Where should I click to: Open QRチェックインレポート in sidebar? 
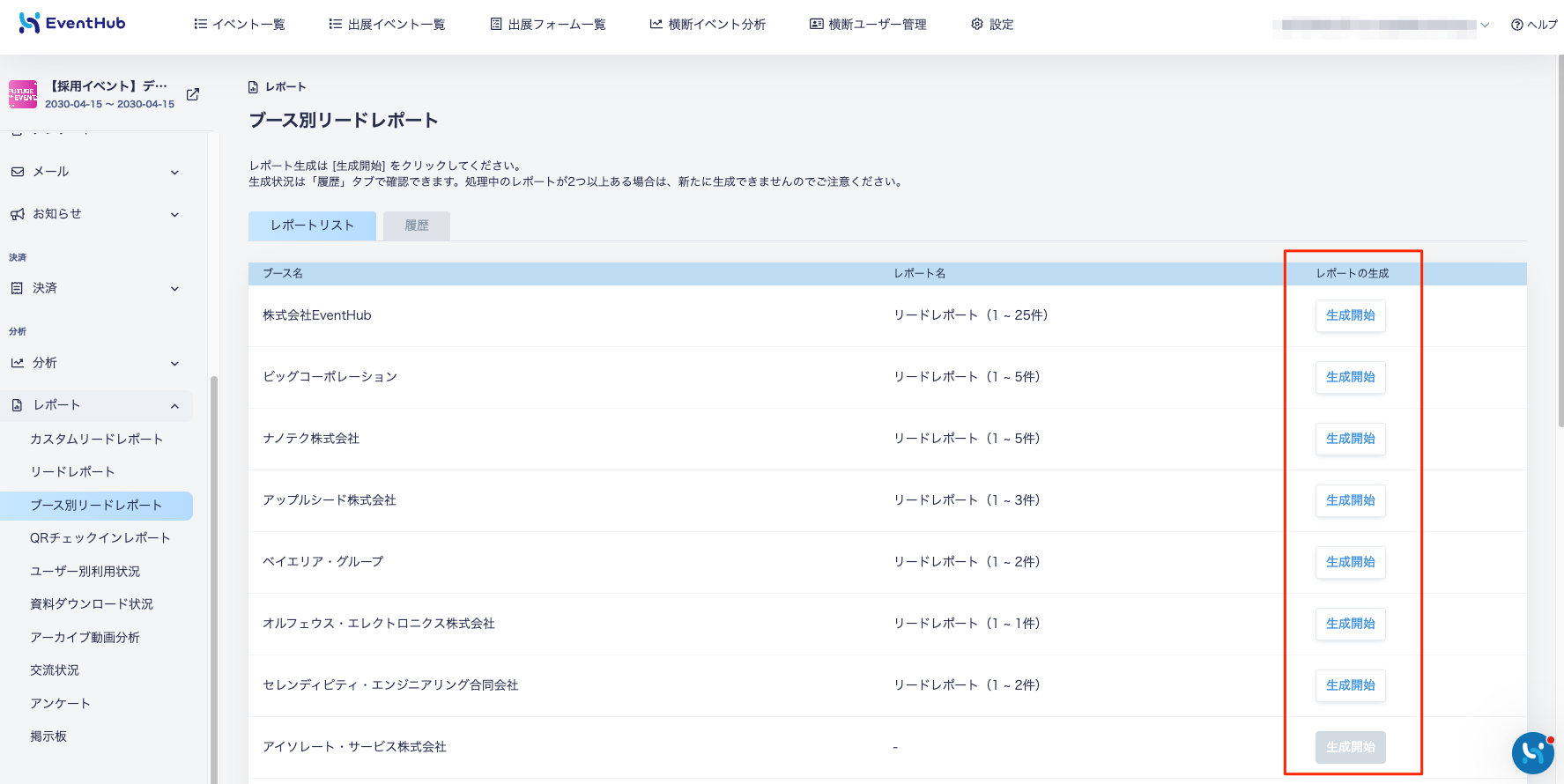pyautogui.click(x=100, y=538)
